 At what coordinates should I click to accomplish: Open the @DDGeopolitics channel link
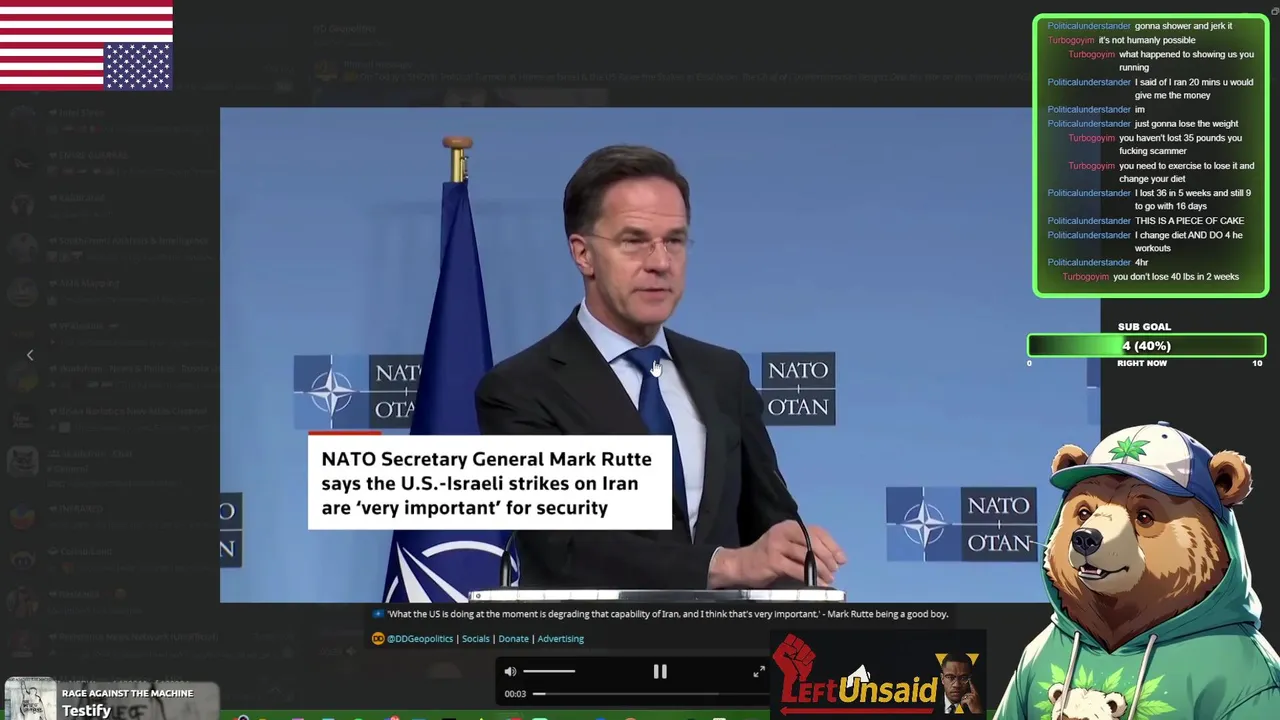(420, 639)
